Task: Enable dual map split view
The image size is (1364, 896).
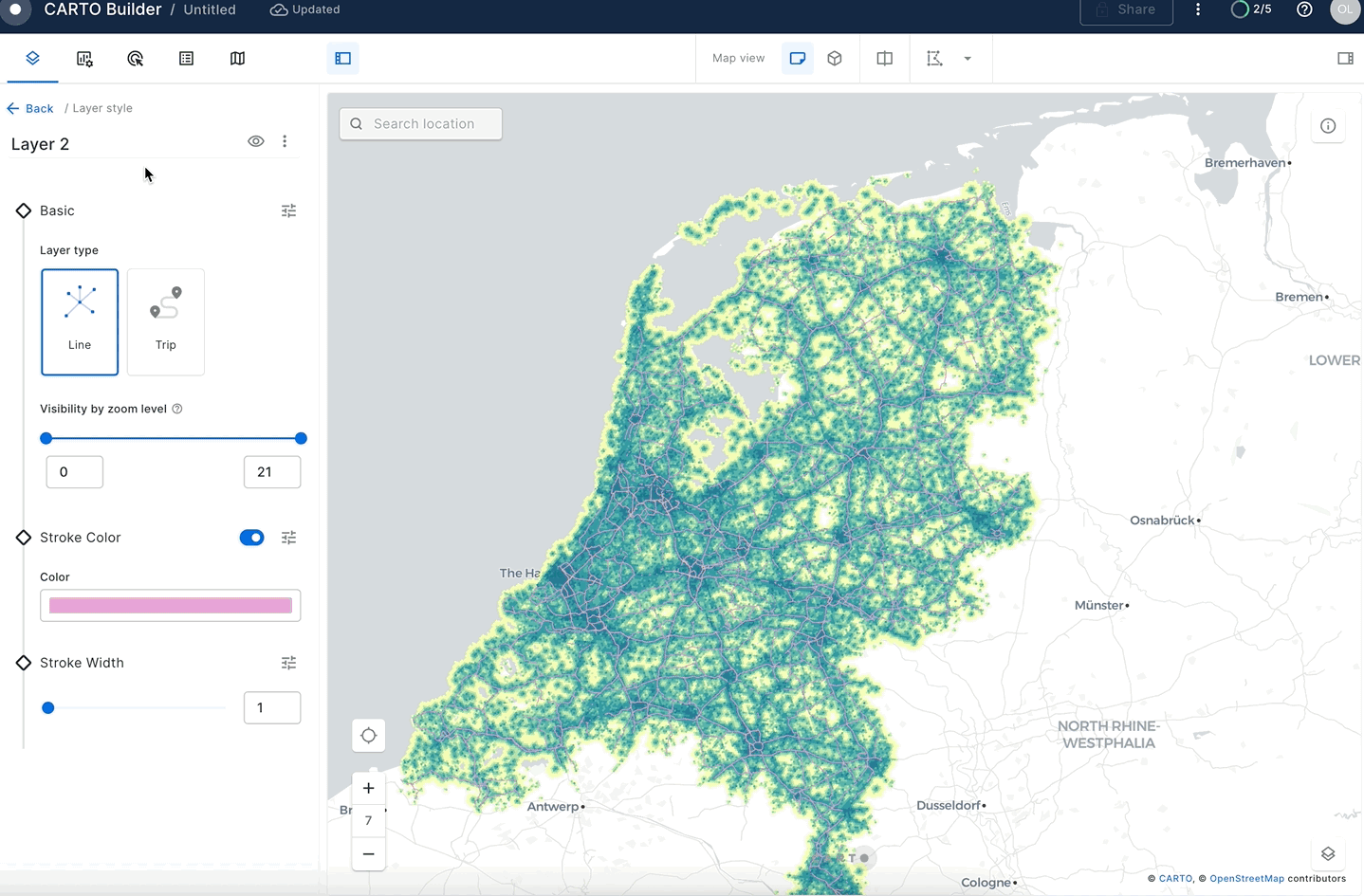Action: click(883, 58)
